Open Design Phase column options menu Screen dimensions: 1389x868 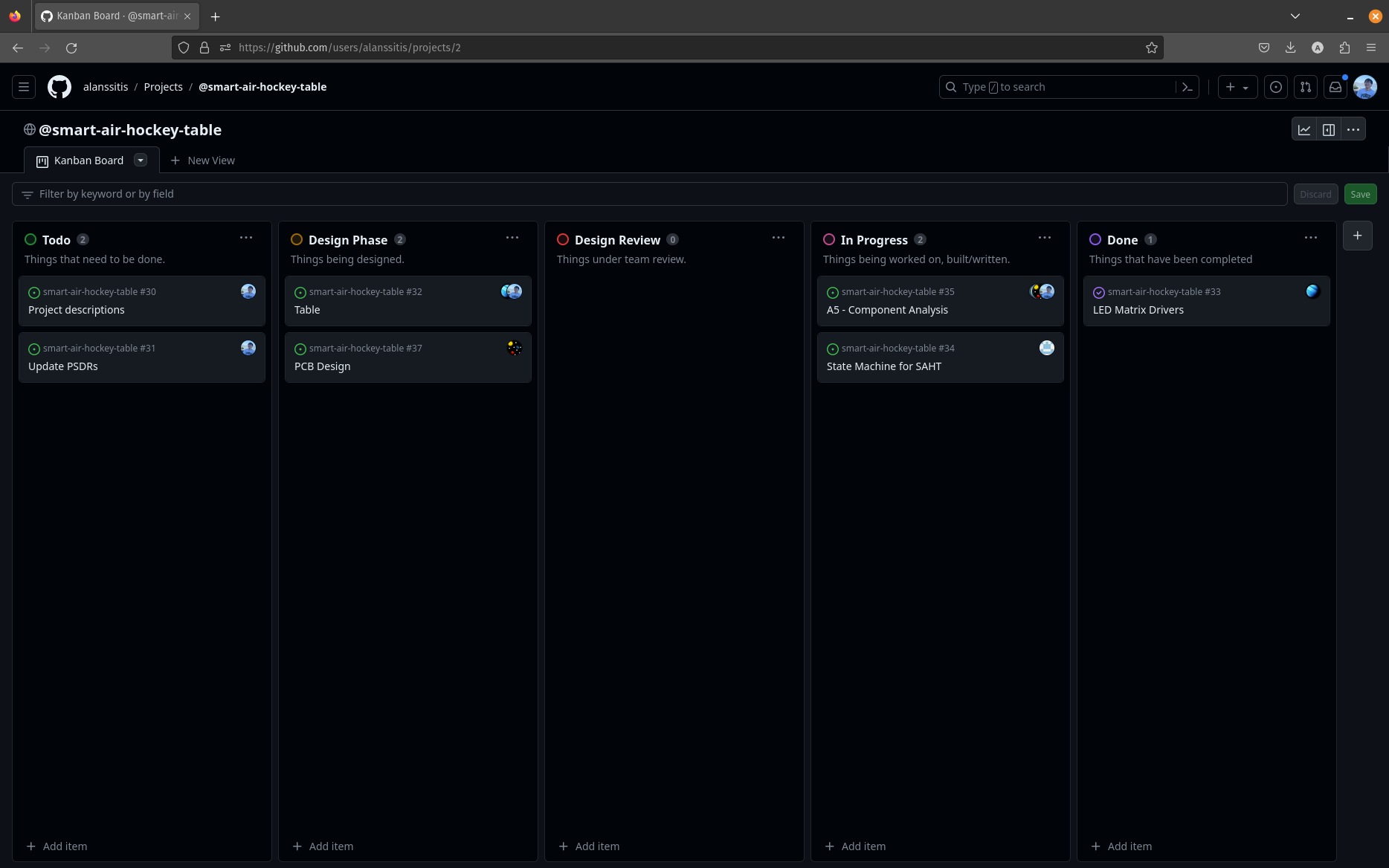(512, 238)
